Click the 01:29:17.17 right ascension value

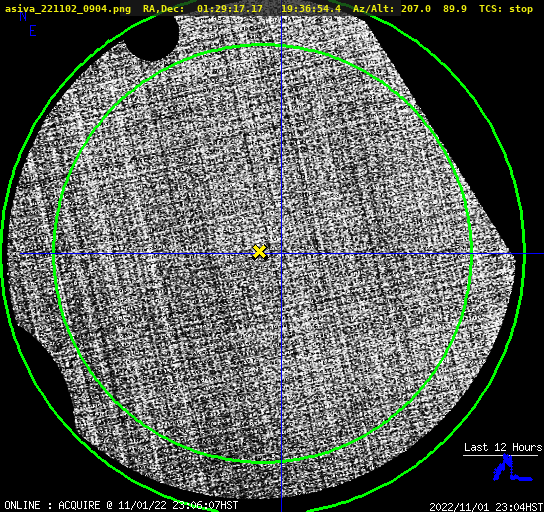click(230, 8)
